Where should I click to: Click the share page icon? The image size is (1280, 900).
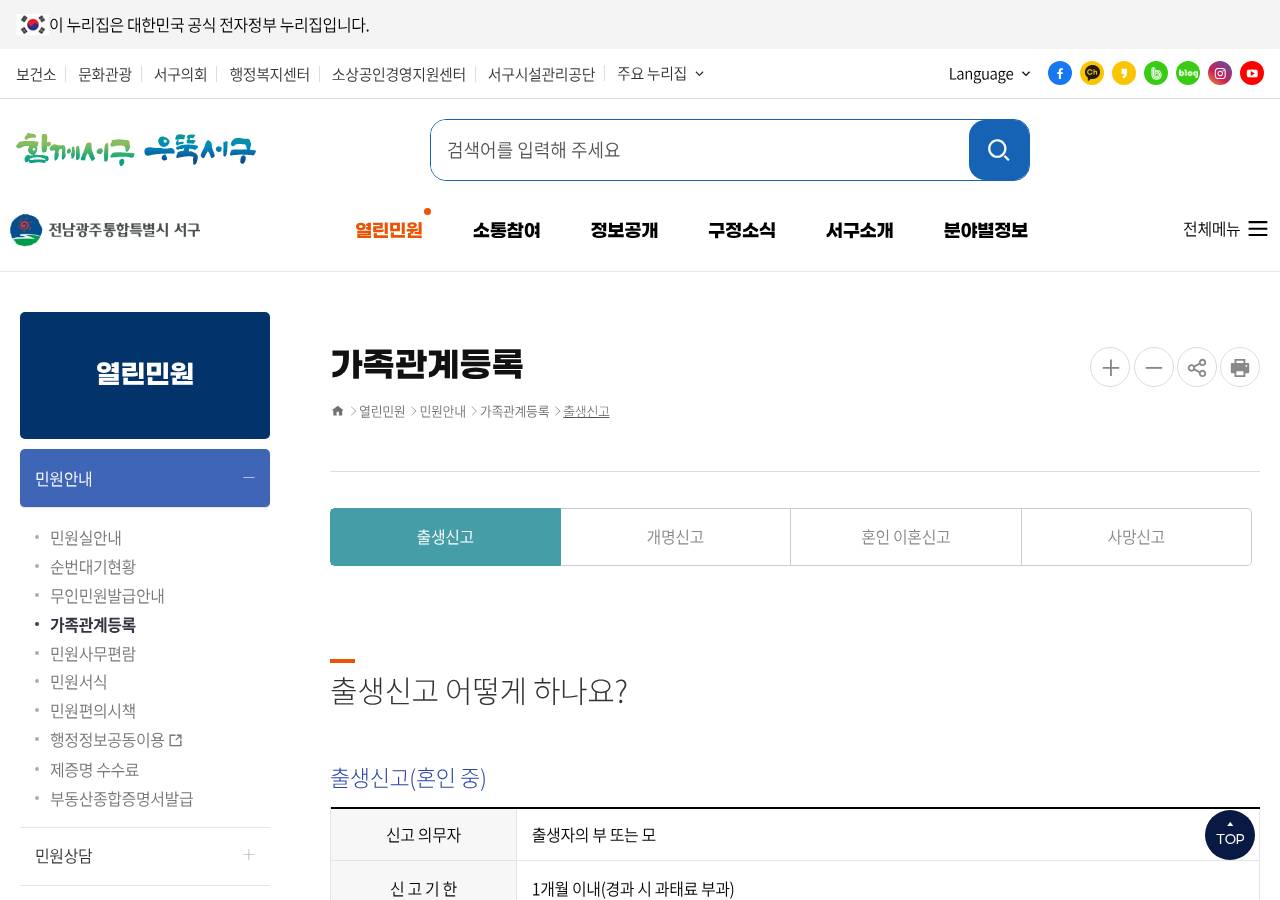pos(1197,367)
